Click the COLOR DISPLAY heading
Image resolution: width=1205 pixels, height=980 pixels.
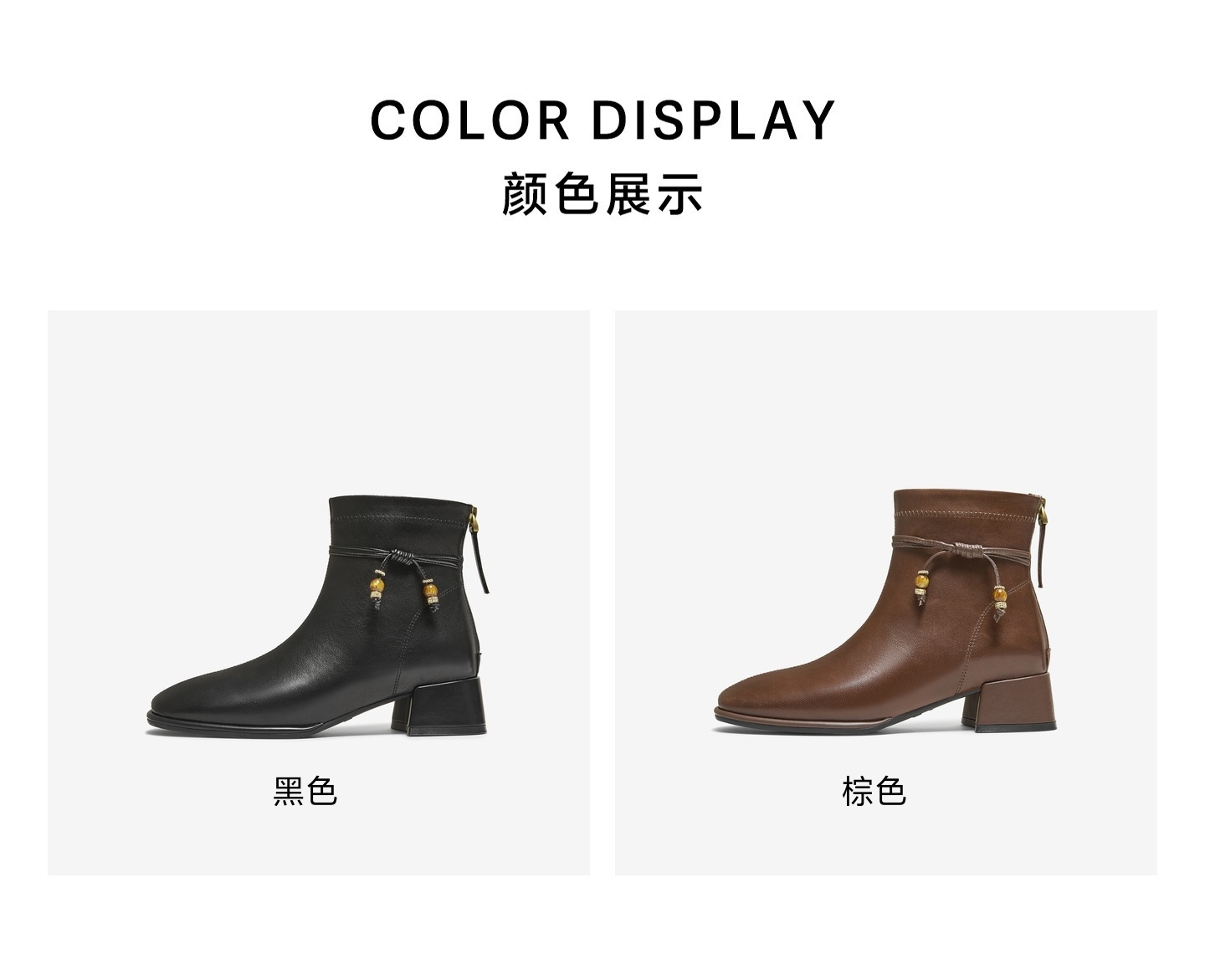click(602, 121)
